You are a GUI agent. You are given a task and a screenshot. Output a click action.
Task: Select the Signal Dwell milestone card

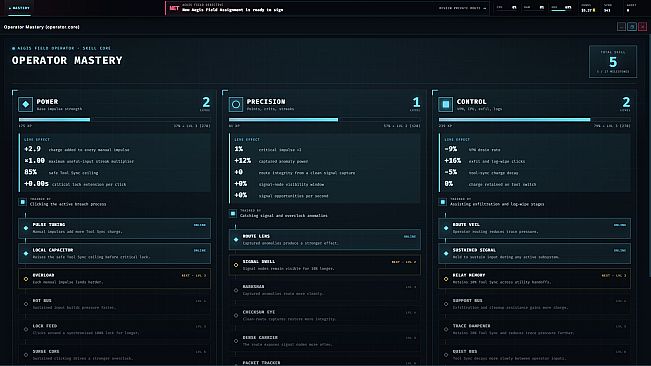[325, 265]
